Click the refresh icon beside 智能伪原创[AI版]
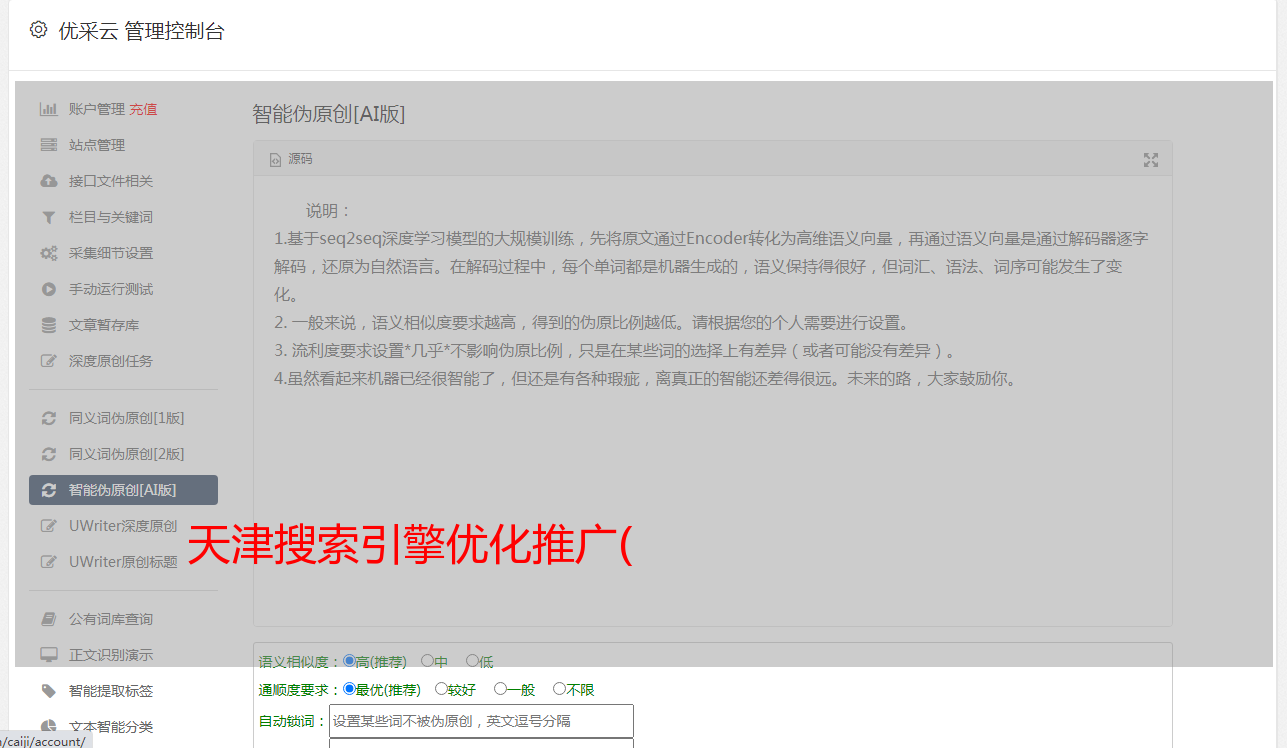This screenshot has height=748, width=1287. click(x=48, y=490)
